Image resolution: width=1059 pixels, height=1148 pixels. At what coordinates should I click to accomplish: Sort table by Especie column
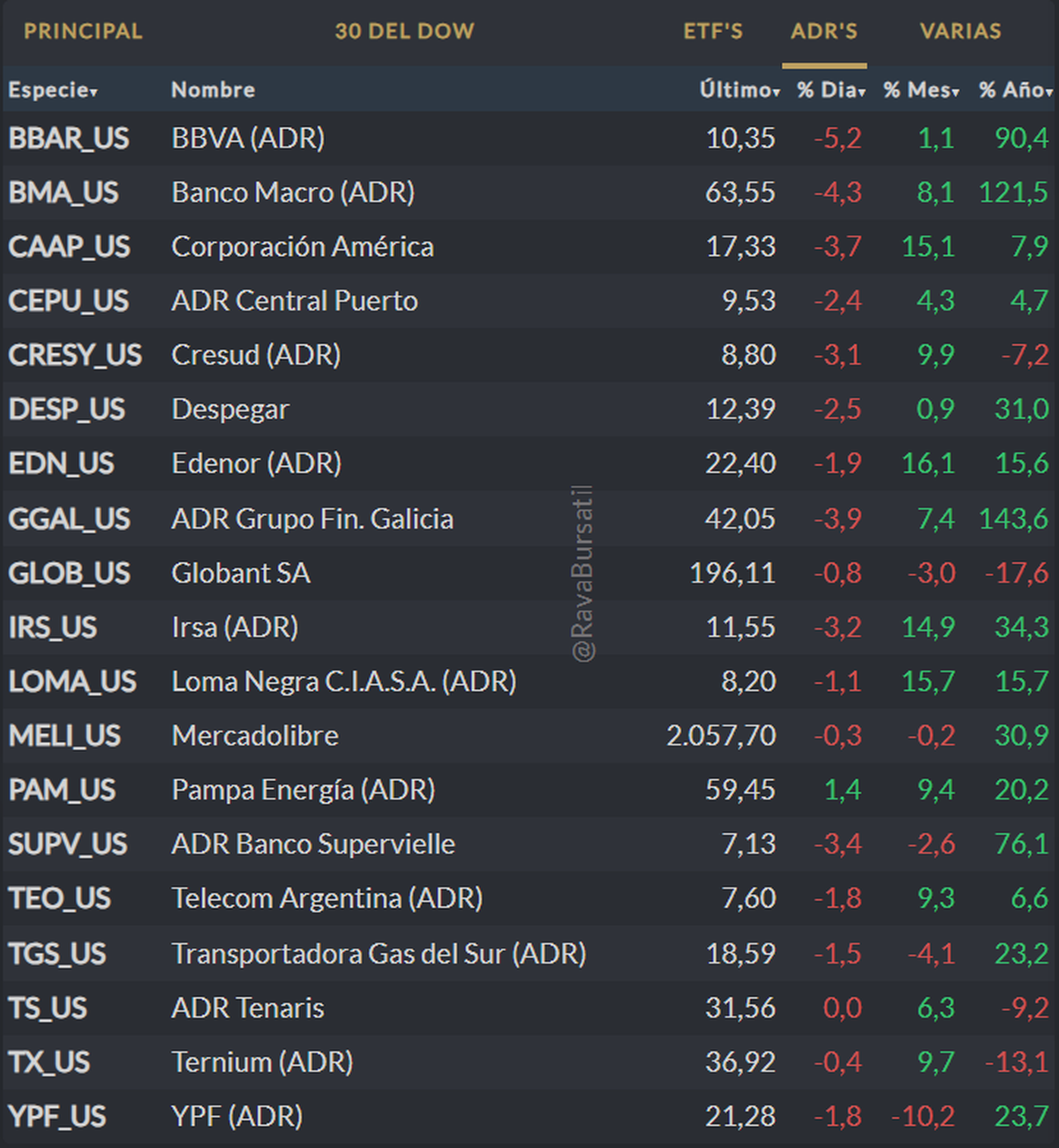52,90
